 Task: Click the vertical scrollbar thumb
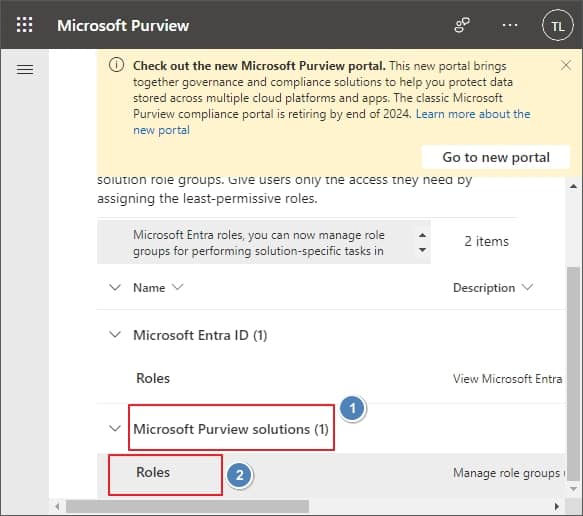click(574, 373)
